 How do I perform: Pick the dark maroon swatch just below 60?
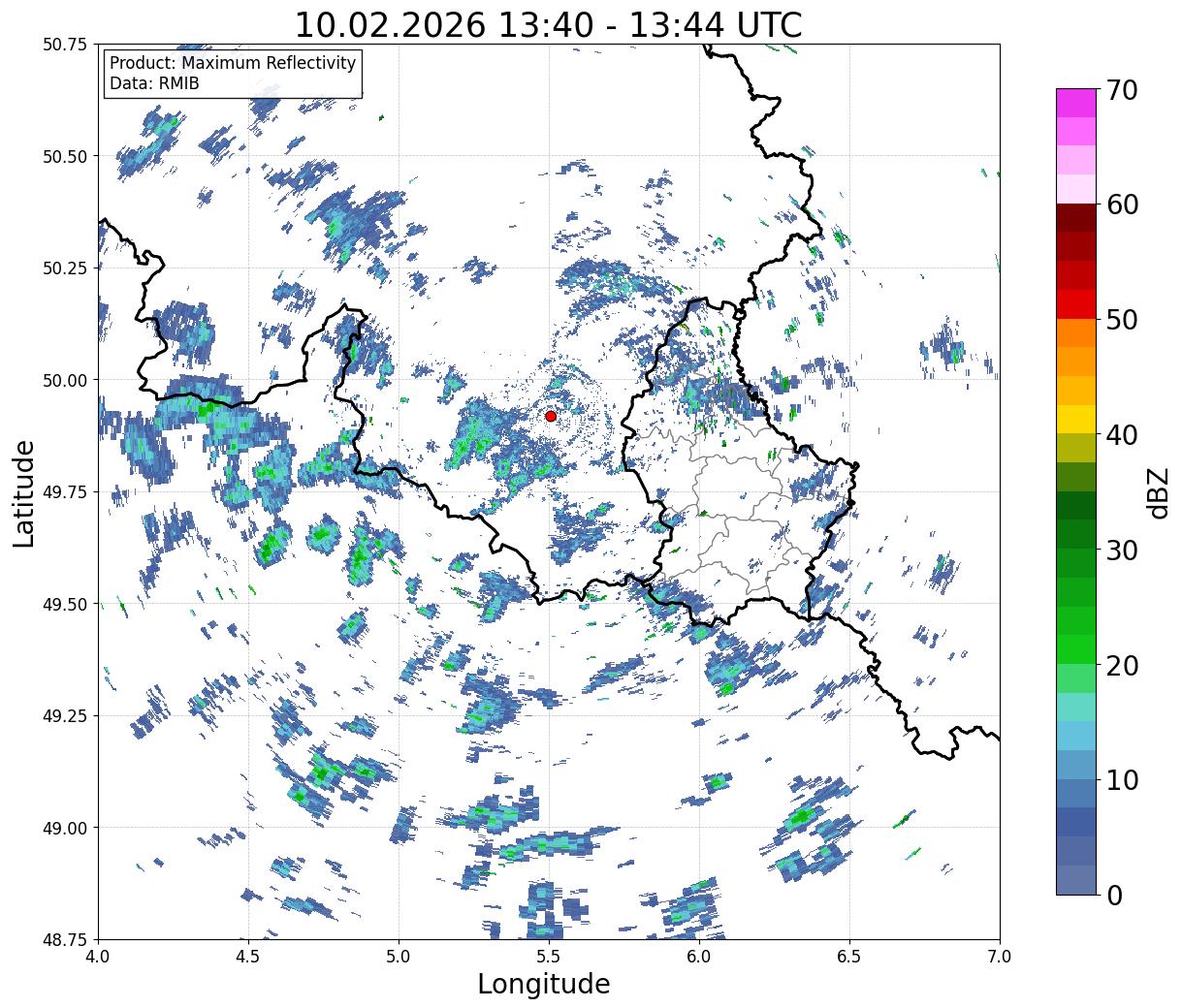(x=1076, y=218)
